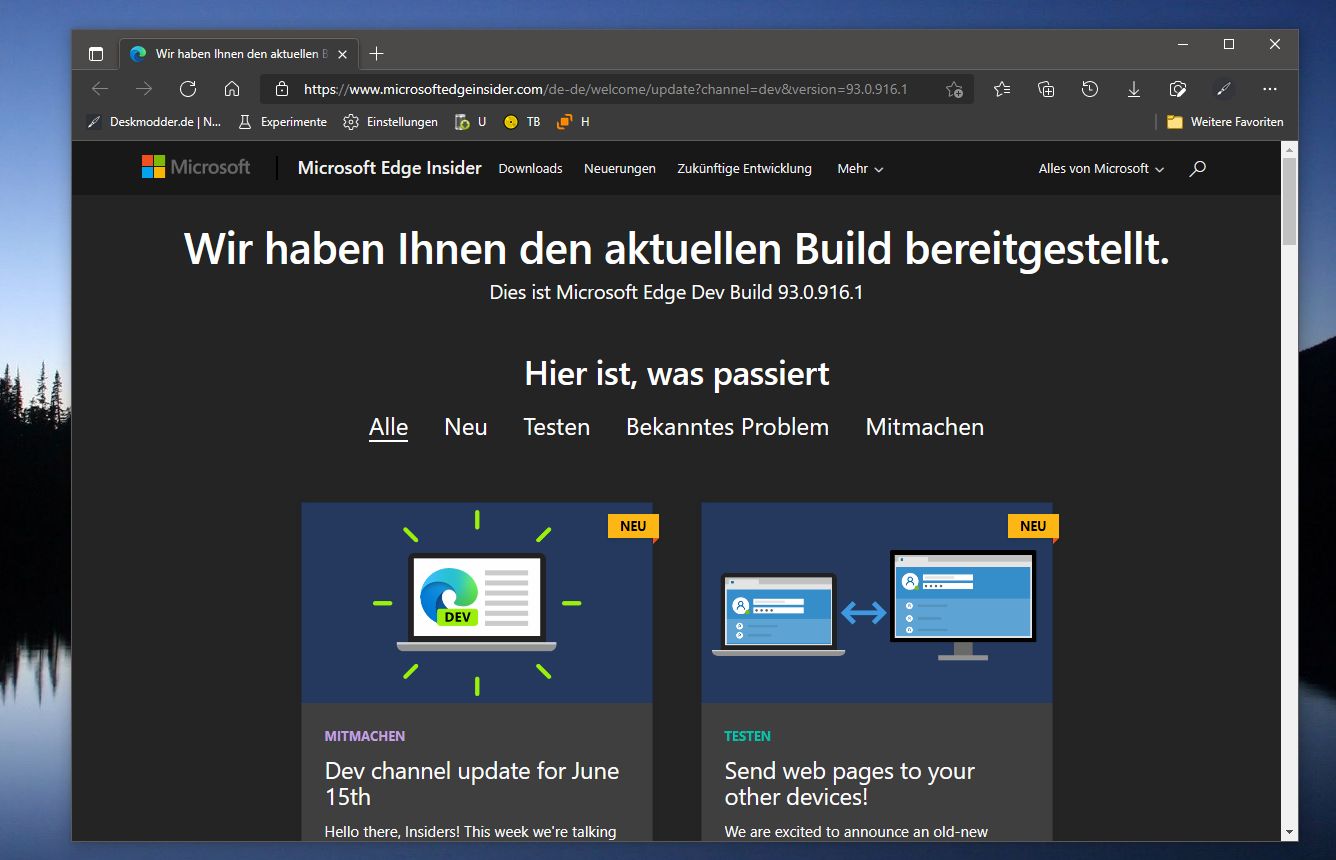Click the TESTEN card category label
Image resolution: width=1336 pixels, height=860 pixels.
pos(748,736)
